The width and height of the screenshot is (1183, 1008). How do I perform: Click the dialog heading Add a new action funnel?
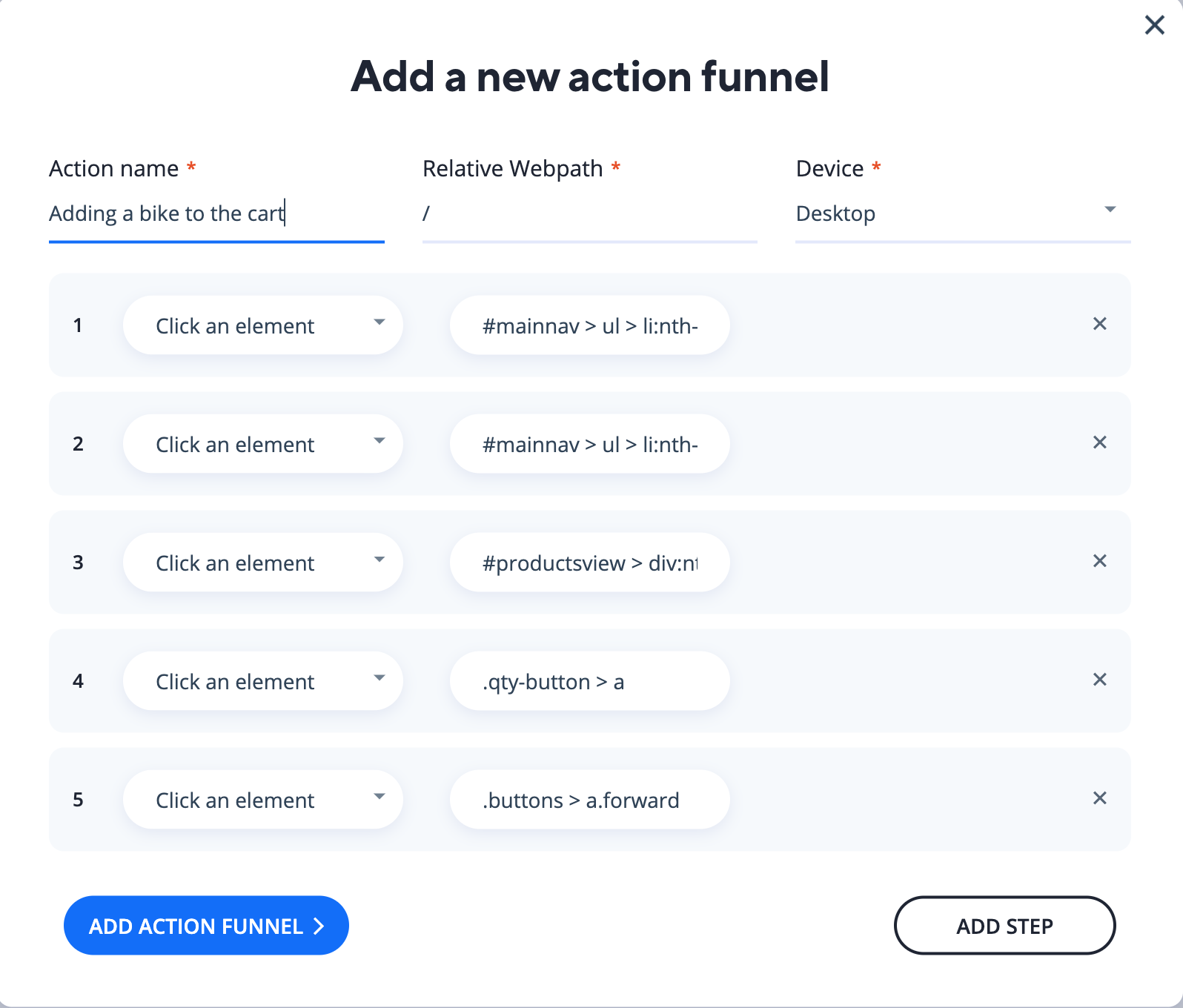pos(590,76)
